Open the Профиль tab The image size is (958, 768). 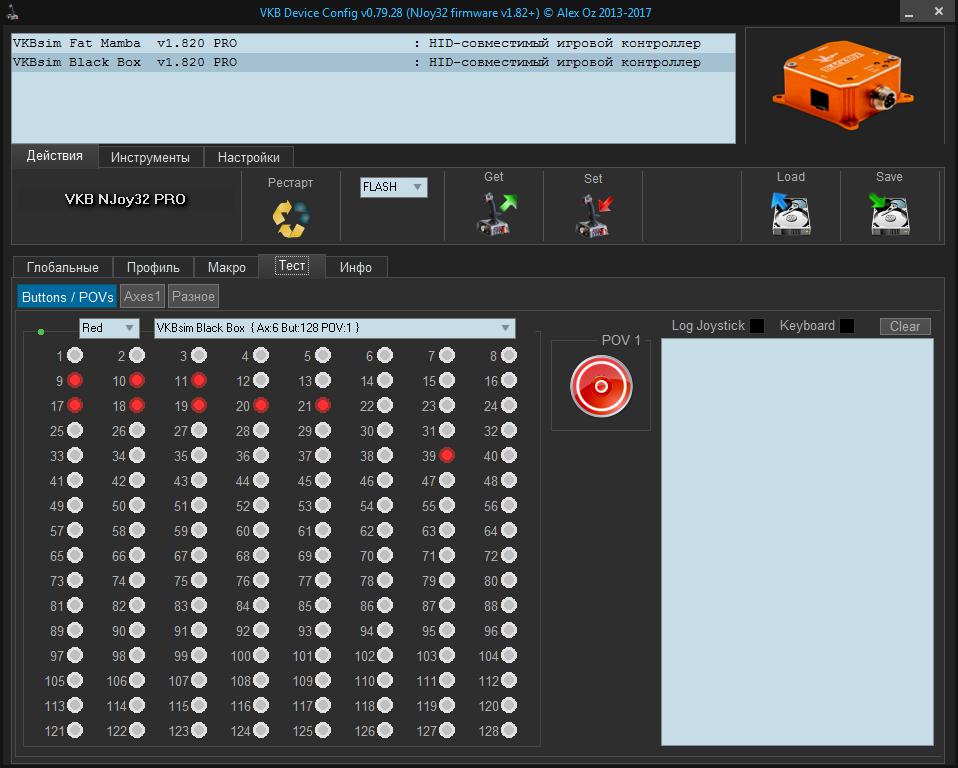pyautogui.click(x=153, y=267)
